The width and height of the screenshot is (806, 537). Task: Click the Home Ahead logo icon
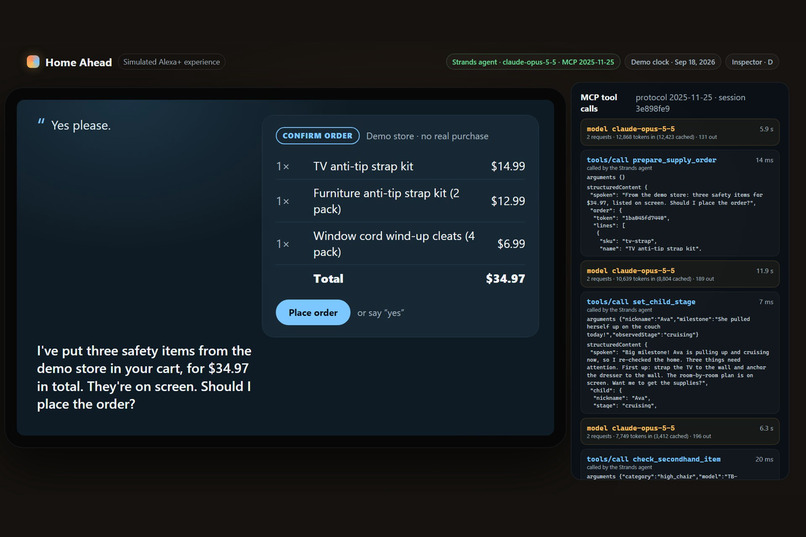[33, 62]
